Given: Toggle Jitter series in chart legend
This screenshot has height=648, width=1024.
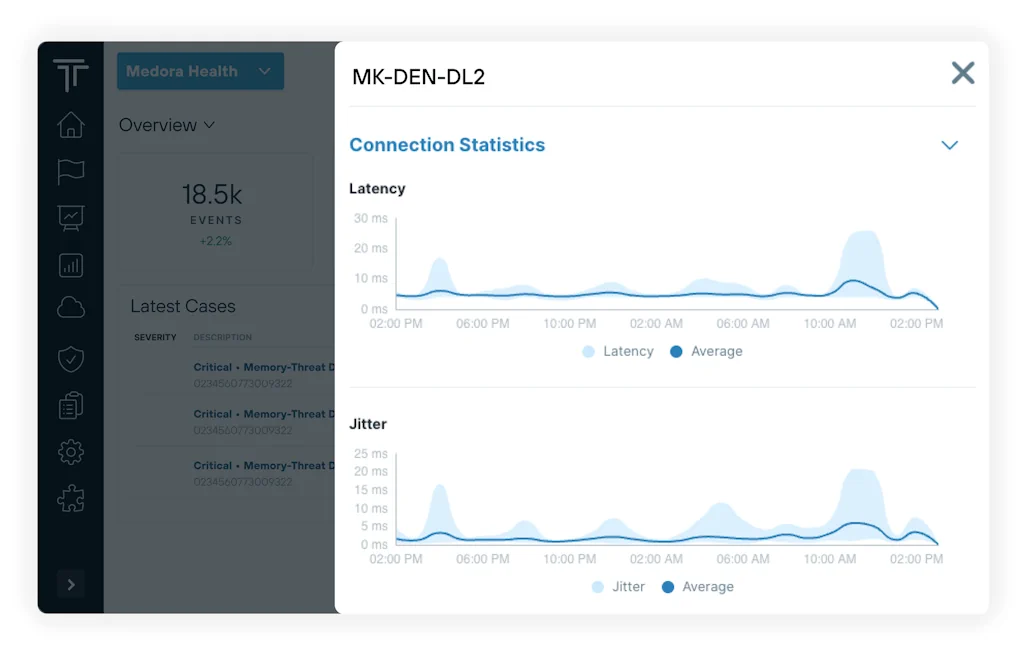Looking at the screenshot, I should 618,587.
